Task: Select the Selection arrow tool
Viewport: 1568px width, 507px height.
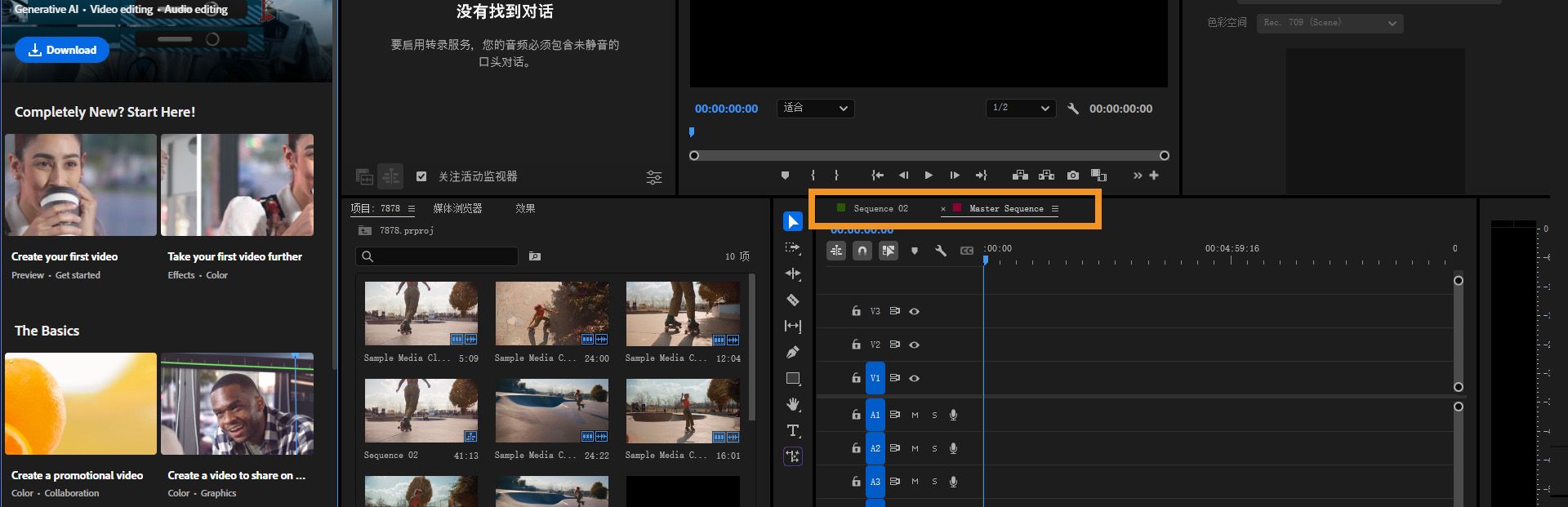Action: pyautogui.click(x=792, y=221)
